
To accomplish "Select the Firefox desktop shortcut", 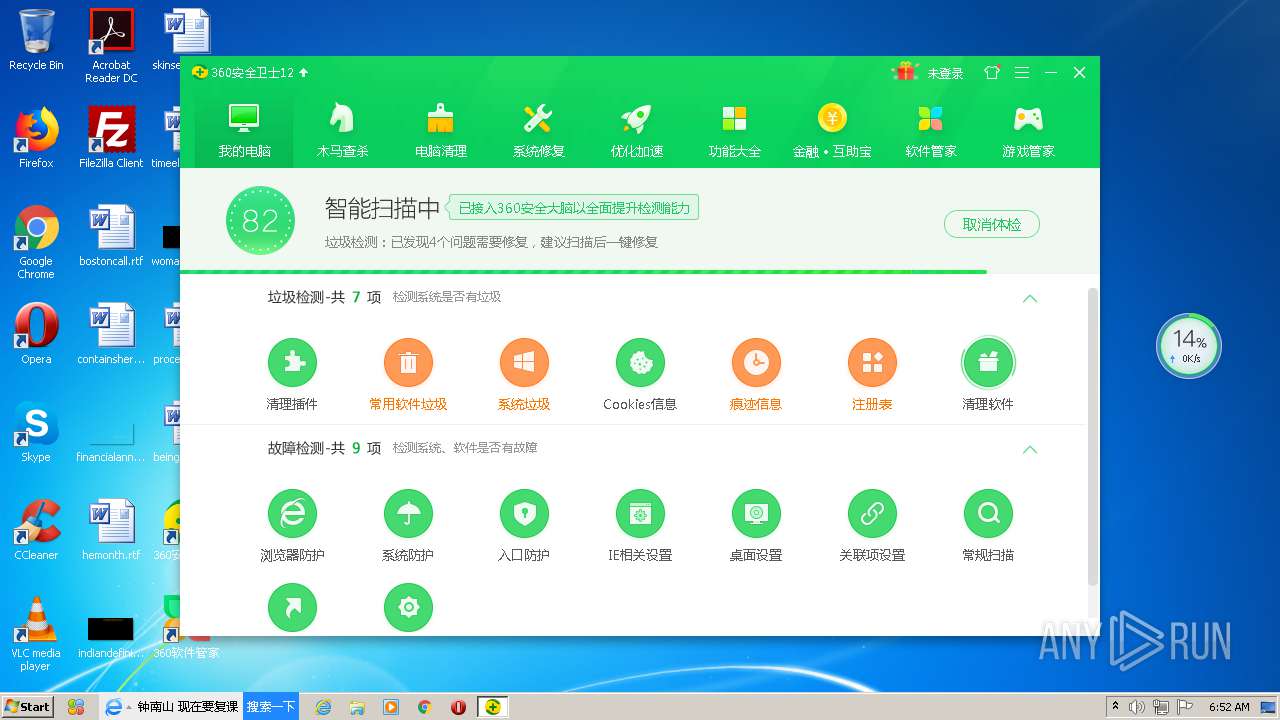I will (x=36, y=138).
